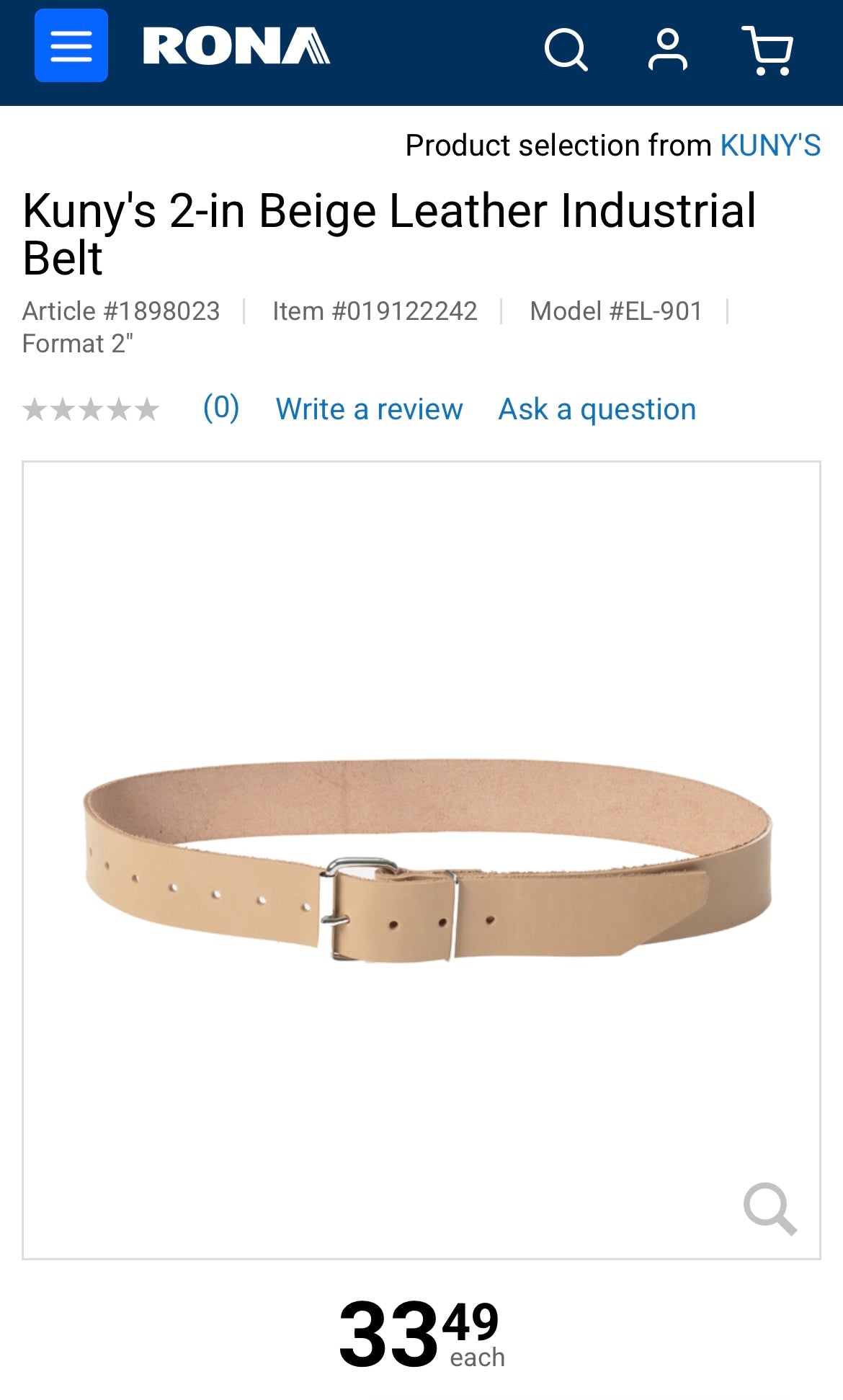Tap the 33.49 each price
The height and width of the screenshot is (1400, 843).
tap(421, 1334)
